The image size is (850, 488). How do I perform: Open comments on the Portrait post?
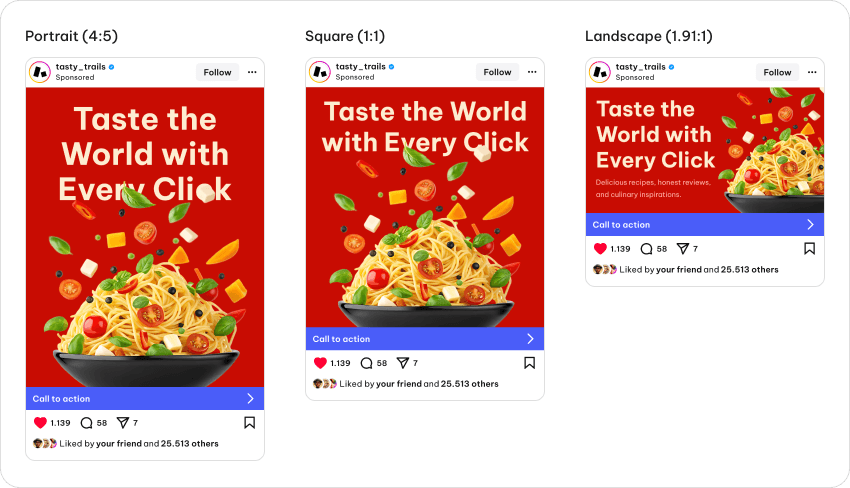pyautogui.click(x=86, y=423)
